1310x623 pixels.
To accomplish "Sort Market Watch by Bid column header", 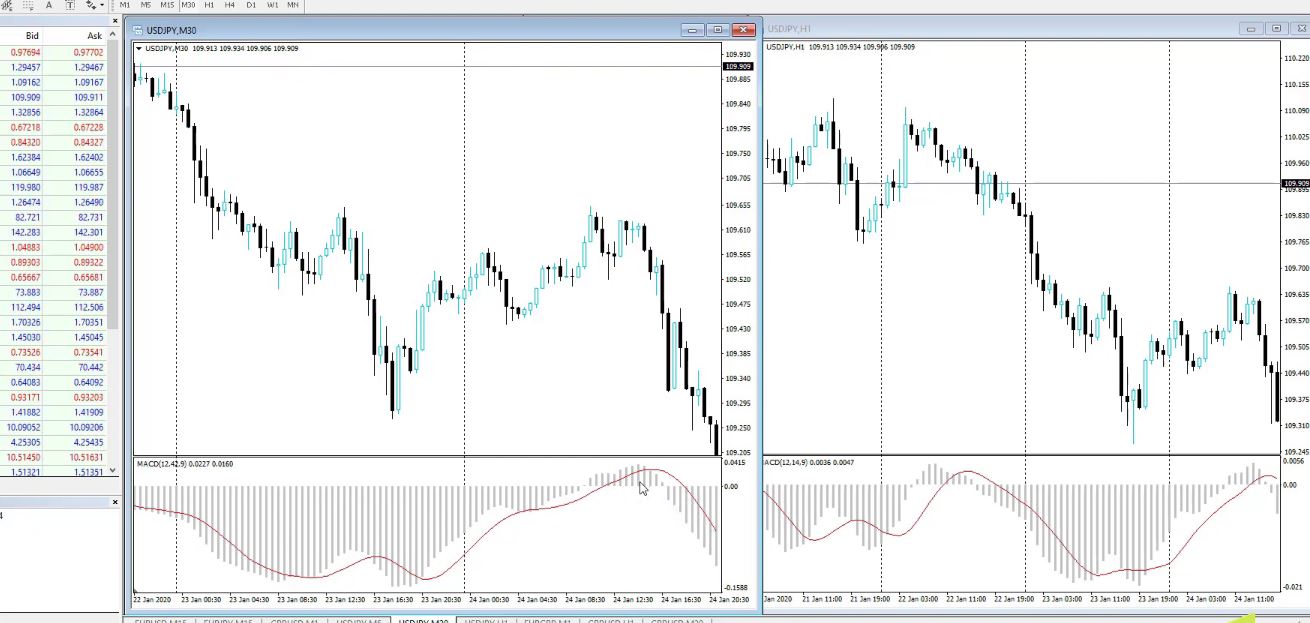I will pos(32,36).
